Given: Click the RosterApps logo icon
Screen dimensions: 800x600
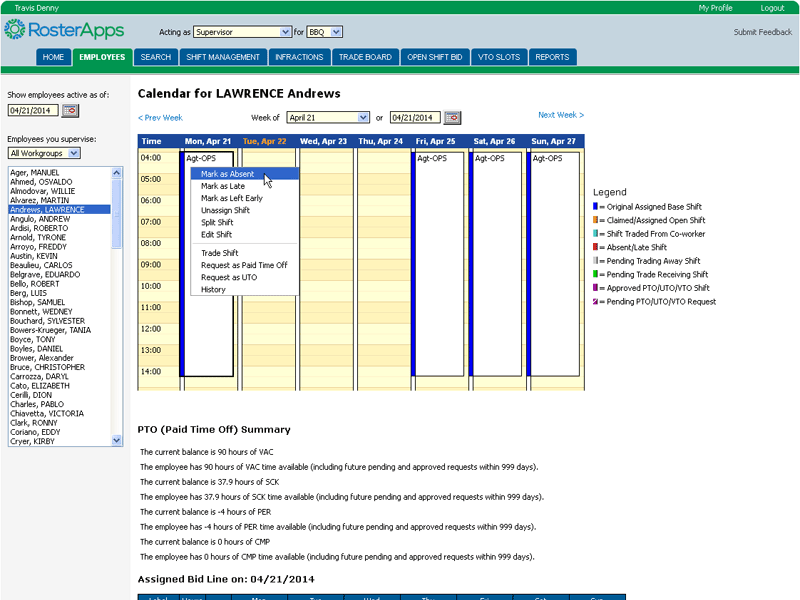Looking at the screenshot, I should point(15,30).
